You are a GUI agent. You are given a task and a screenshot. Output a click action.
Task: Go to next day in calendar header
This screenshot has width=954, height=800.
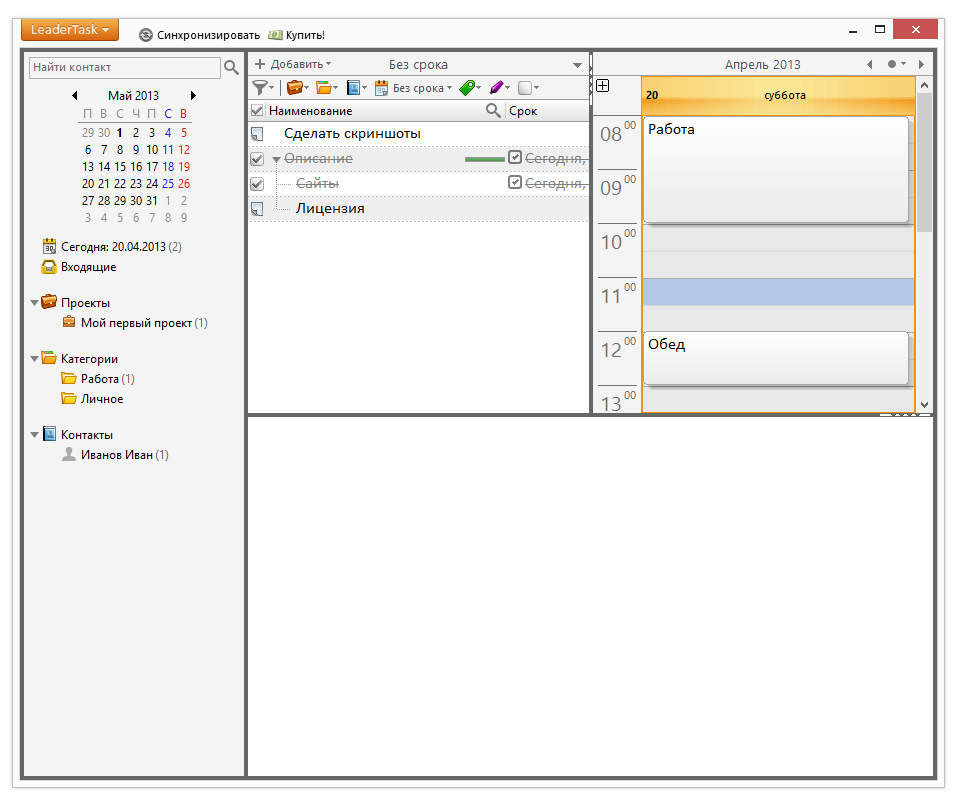(921, 64)
